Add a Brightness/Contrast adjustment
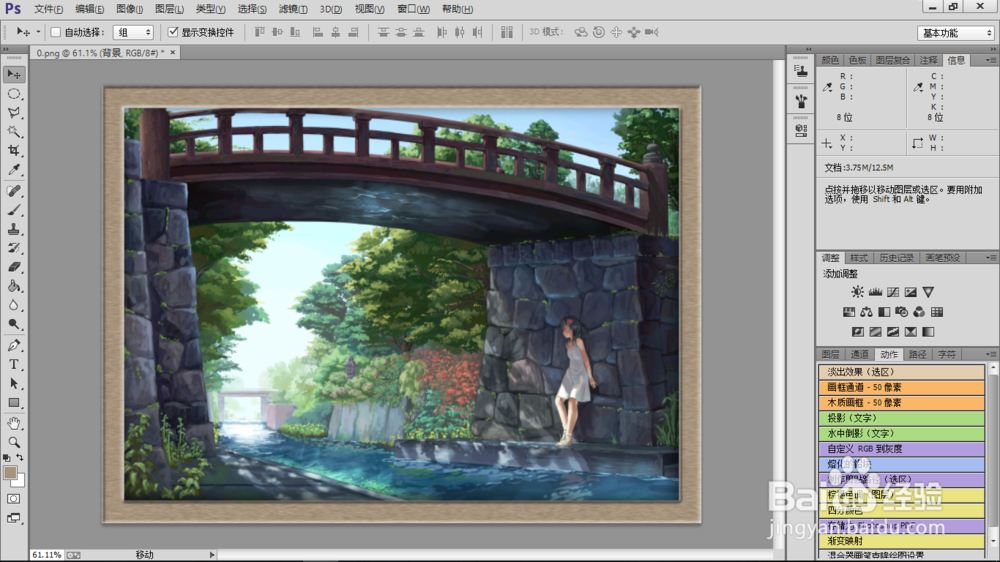The width and height of the screenshot is (1000, 562). point(857,292)
